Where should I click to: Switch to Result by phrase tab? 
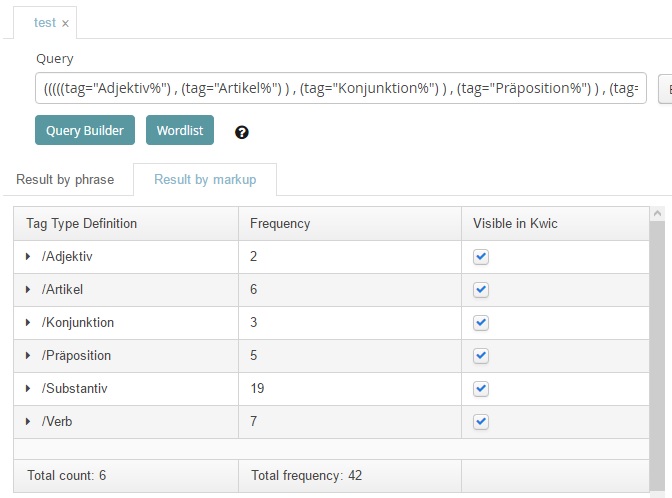click(65, 180)
